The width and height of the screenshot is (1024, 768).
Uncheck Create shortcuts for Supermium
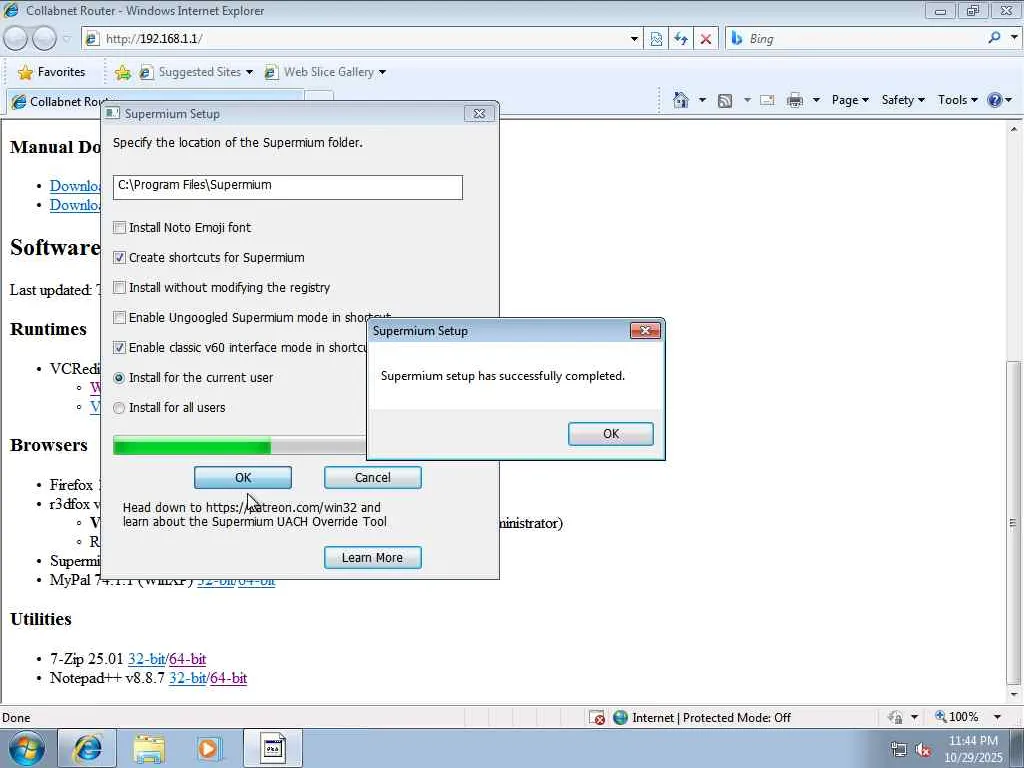[119, 257]
